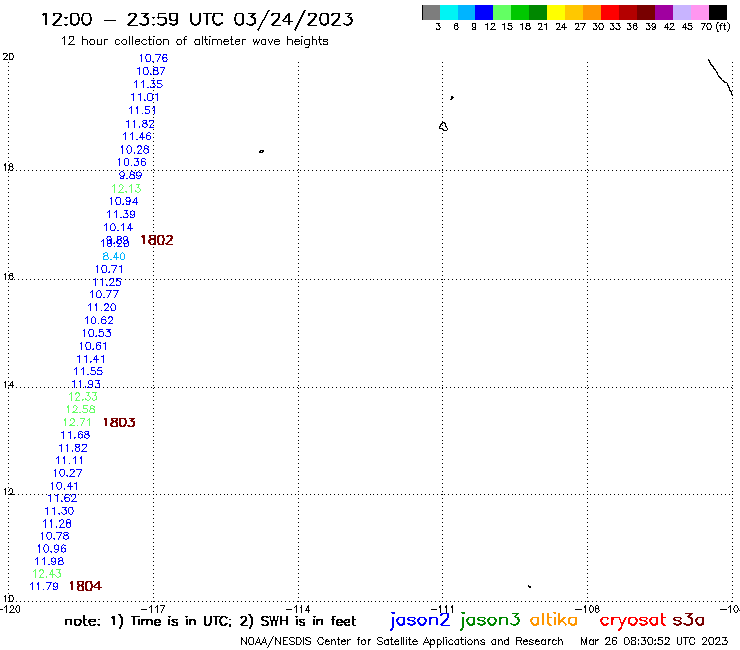Image resolution: width=740 pixels, height=650 pixels.
Task: Select the 10.36 reading near latitude 18
Action: point(132,162)
